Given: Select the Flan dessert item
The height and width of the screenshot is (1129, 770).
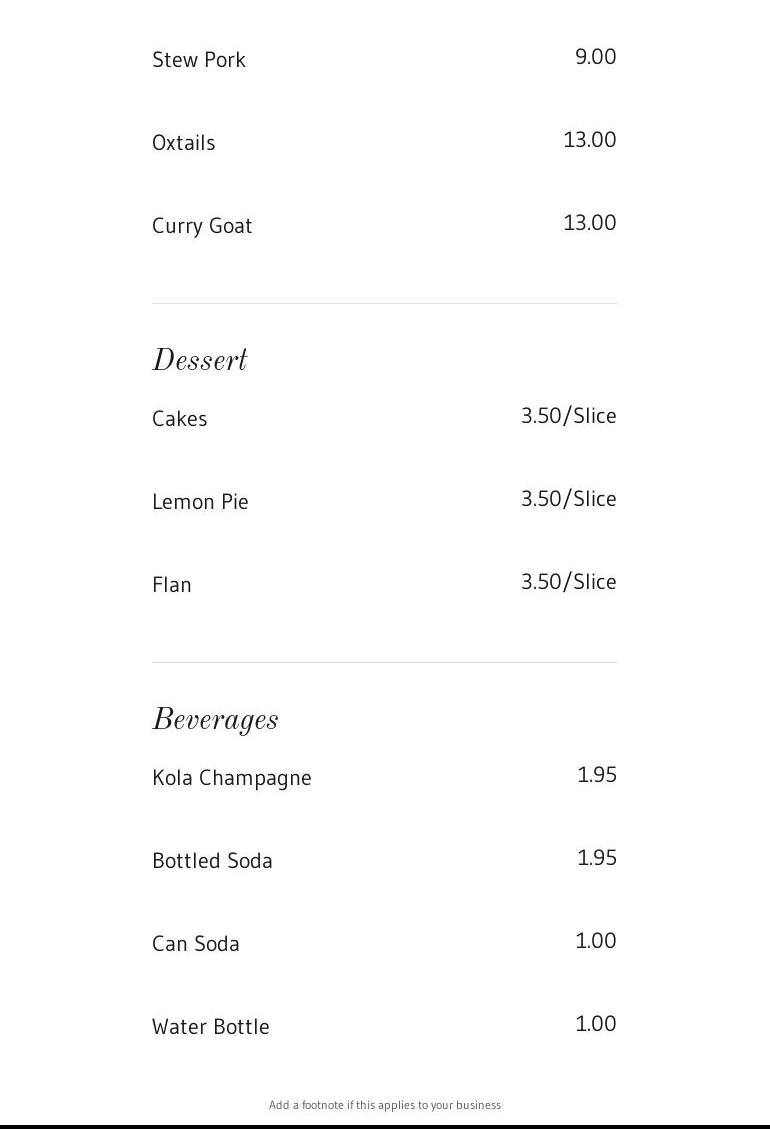Looking at the screenshot, I should (172, 585).
